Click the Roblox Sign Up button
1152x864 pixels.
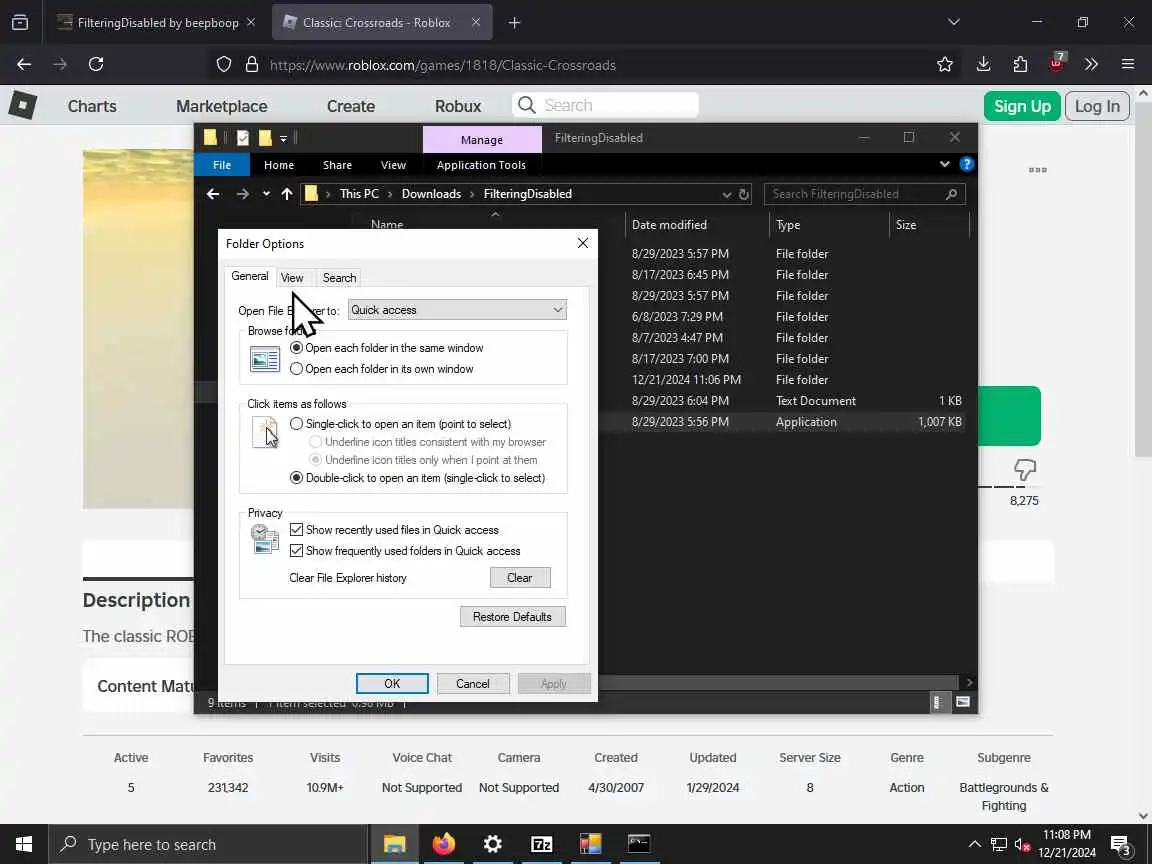click(x=1022, y=106)
